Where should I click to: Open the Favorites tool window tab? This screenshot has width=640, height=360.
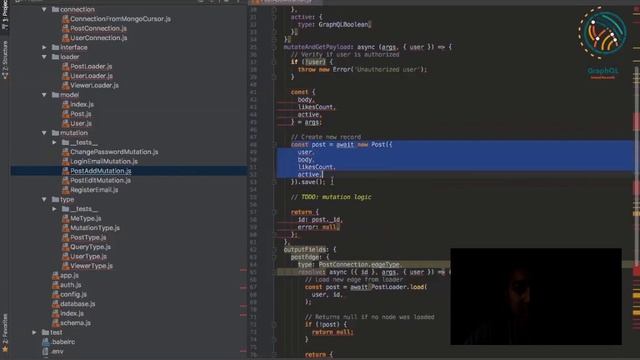click(5, 333)
